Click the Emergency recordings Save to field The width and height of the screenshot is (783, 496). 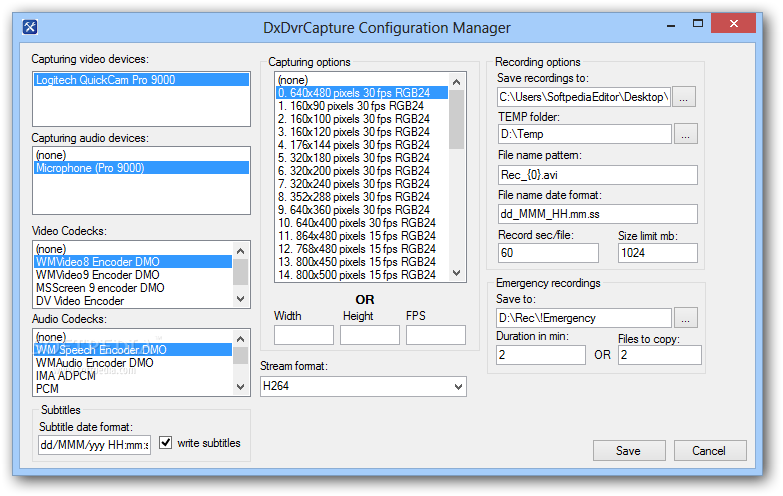(x=584, y=318)
